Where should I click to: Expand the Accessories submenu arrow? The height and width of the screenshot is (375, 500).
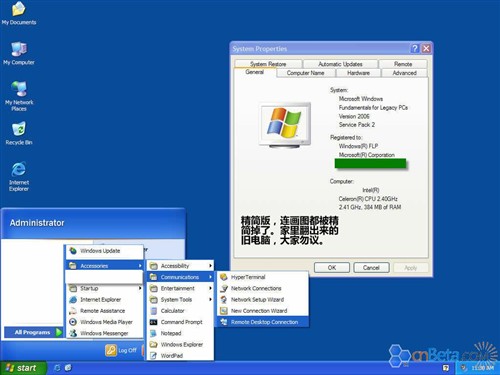tap(140, 266)
